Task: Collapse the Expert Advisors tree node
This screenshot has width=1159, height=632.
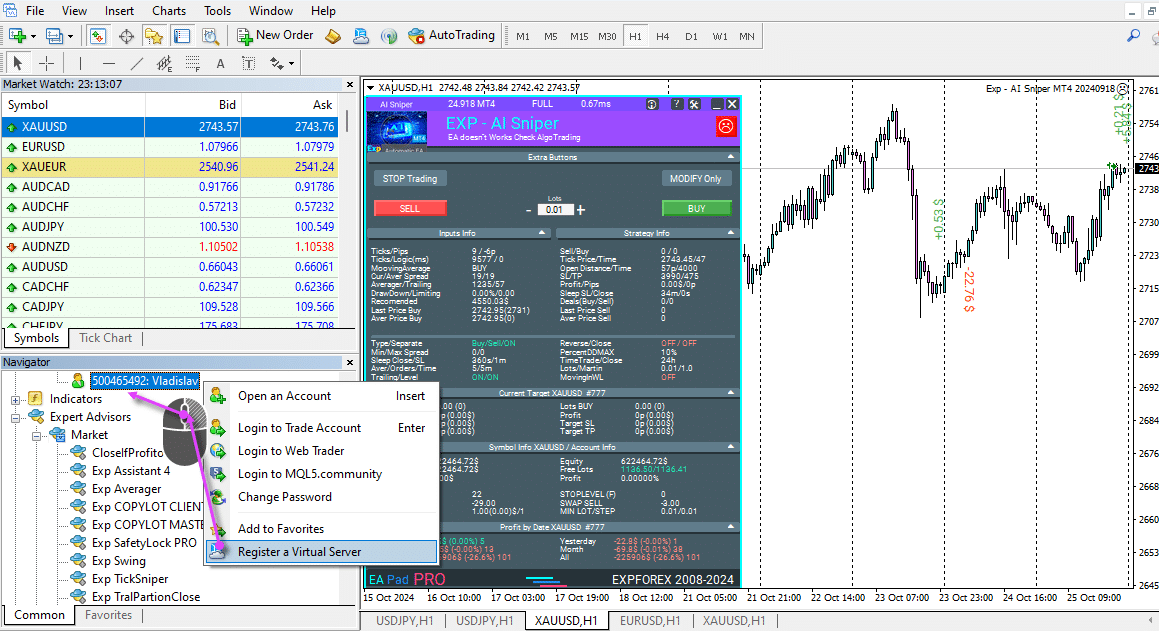Action: [16, 417]
